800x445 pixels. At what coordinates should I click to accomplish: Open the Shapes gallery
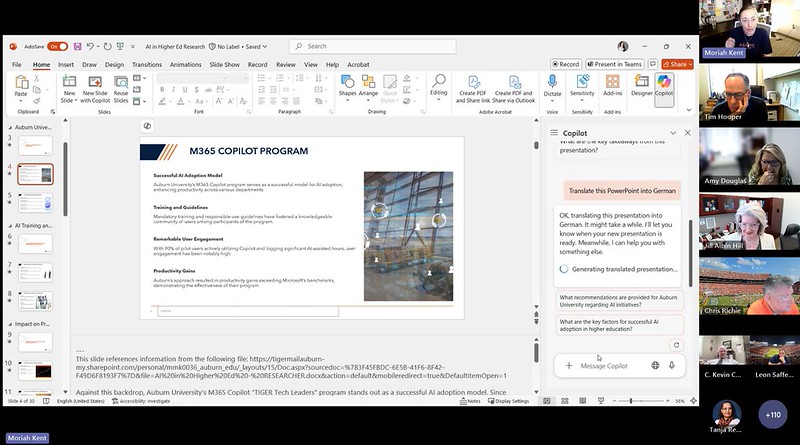(347, 87)
